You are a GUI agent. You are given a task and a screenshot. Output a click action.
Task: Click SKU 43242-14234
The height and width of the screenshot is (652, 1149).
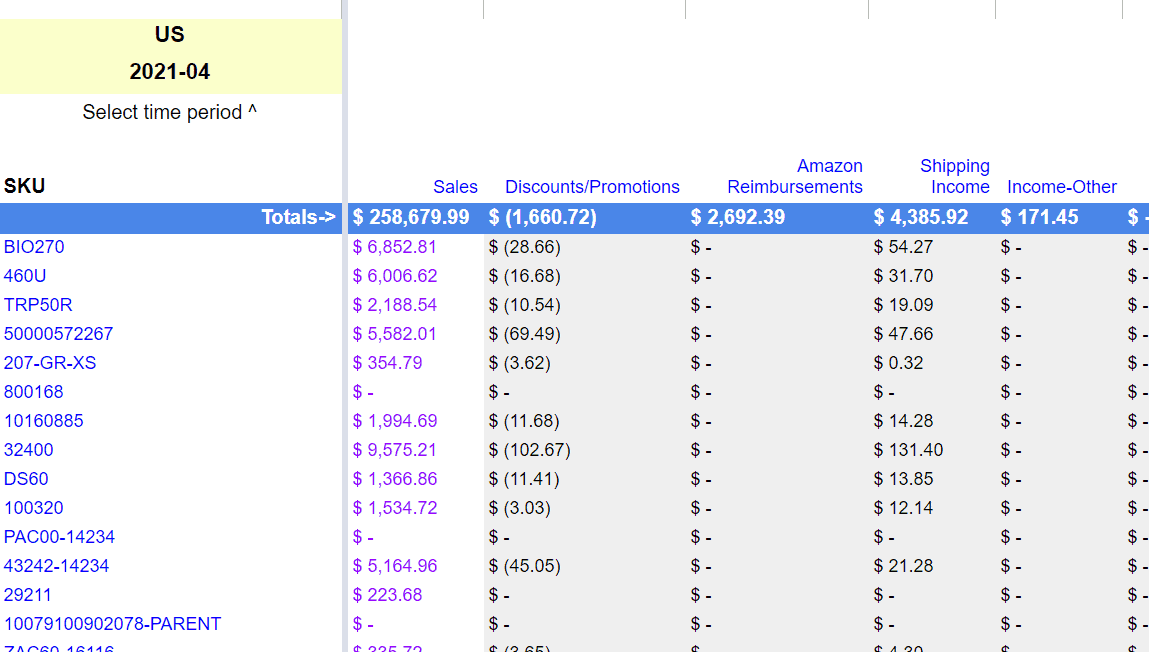(56, 566)
